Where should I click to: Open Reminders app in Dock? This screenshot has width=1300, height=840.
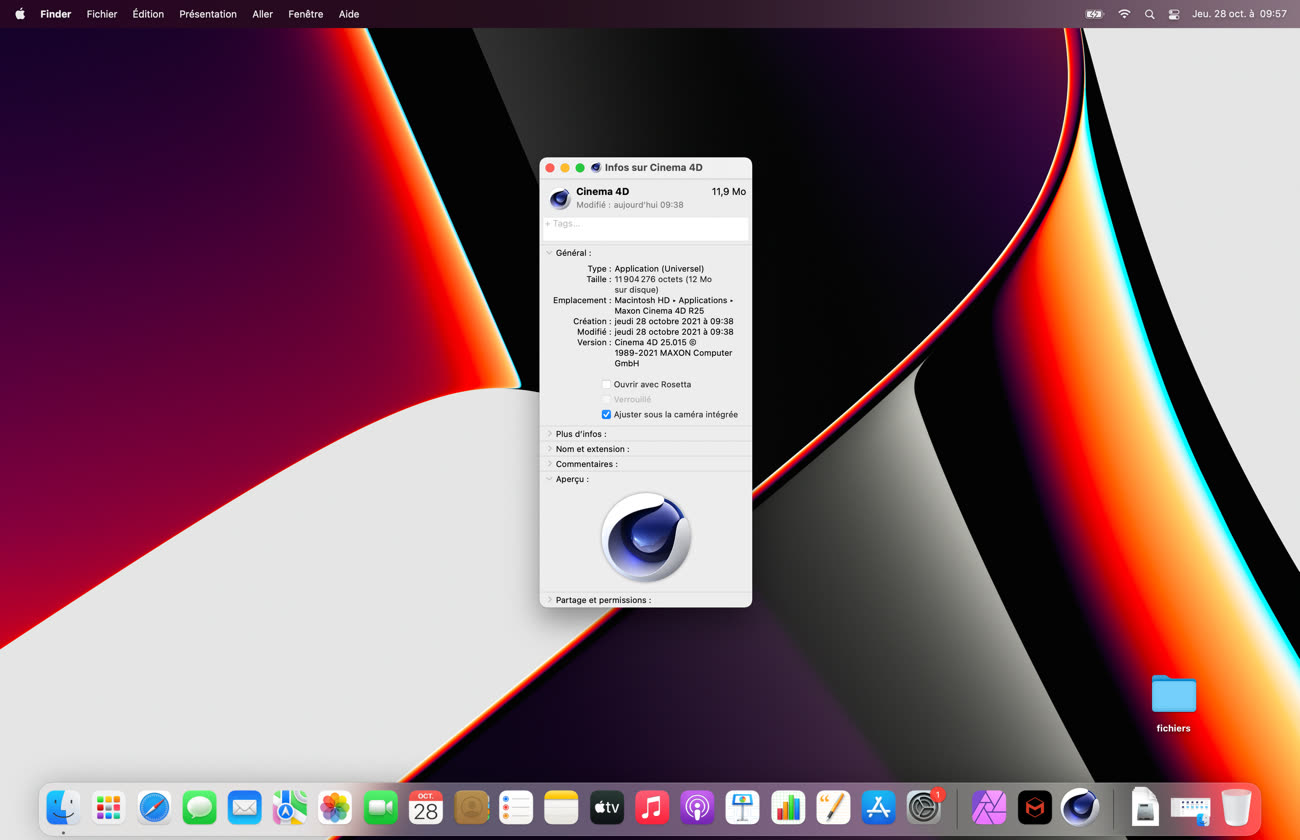pyautogui.click(x=516, y=807)
